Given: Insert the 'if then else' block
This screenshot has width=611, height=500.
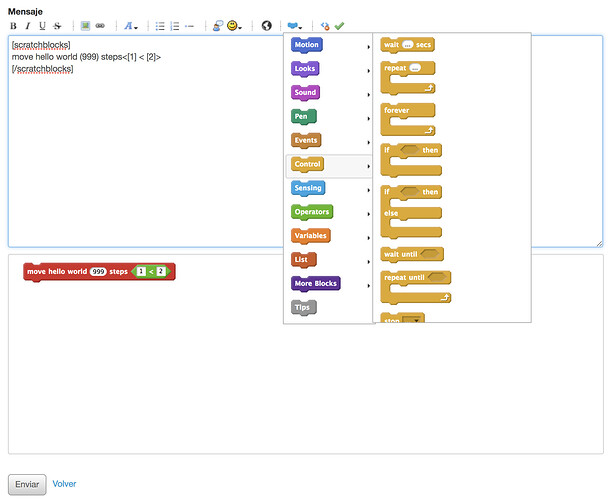Looking at the screenshot, I should point(411,212).
